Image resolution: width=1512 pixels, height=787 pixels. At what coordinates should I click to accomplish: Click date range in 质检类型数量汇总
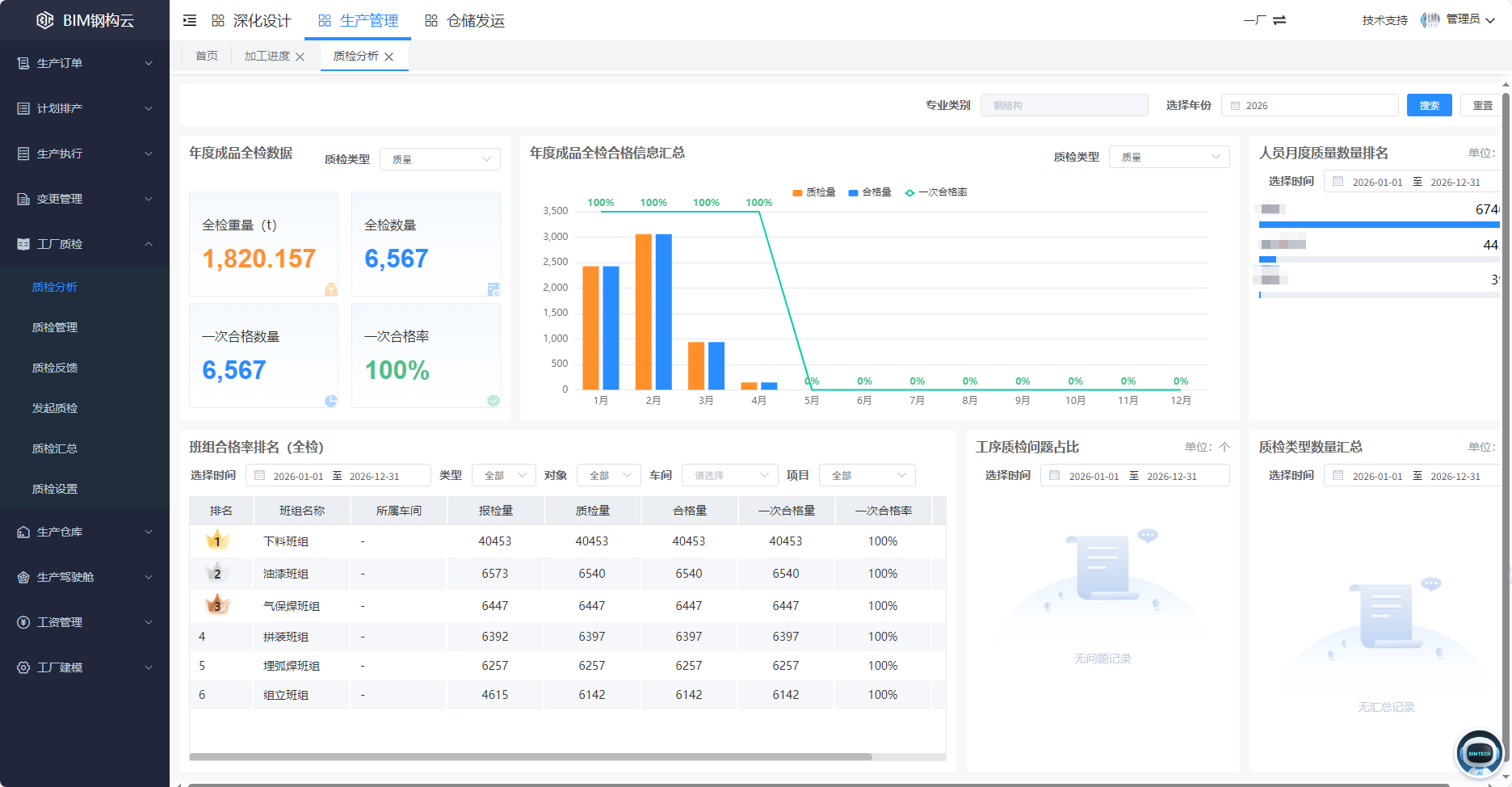point(1412,475)
